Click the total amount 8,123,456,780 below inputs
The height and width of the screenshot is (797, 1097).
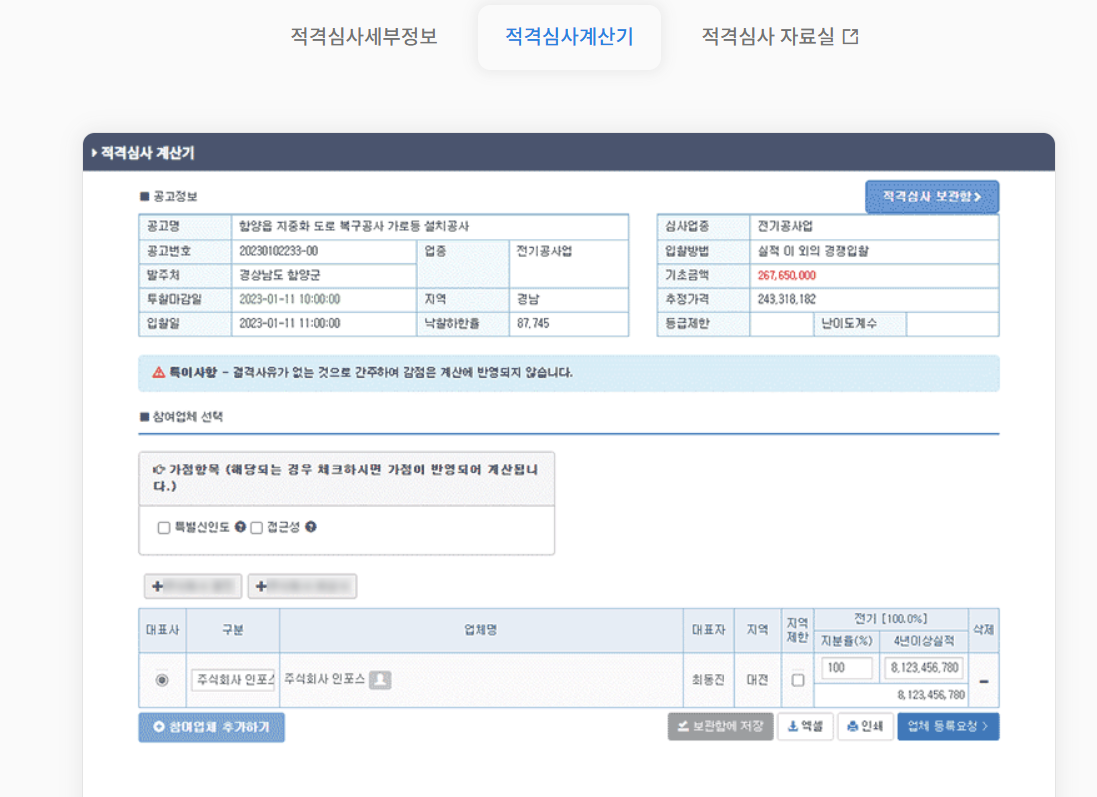click(x=930, y=696)
